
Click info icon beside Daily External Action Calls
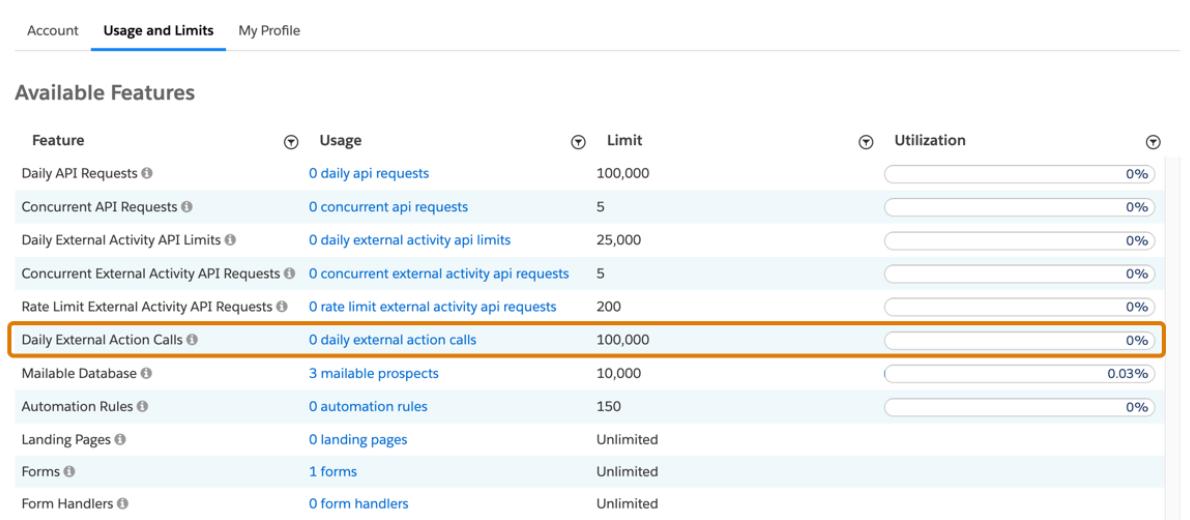[x=192, y=340]
